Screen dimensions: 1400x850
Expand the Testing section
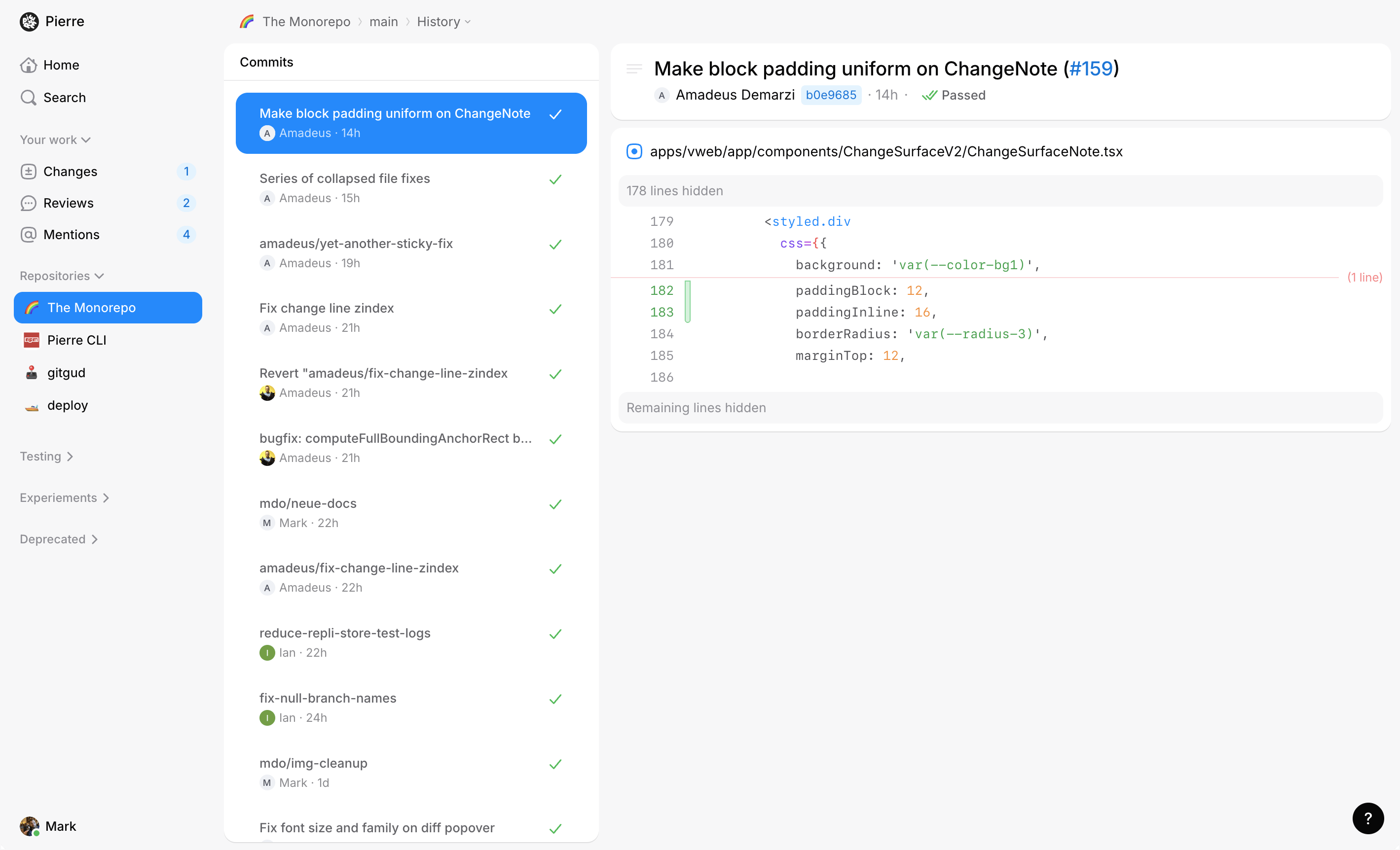point(46,457)
